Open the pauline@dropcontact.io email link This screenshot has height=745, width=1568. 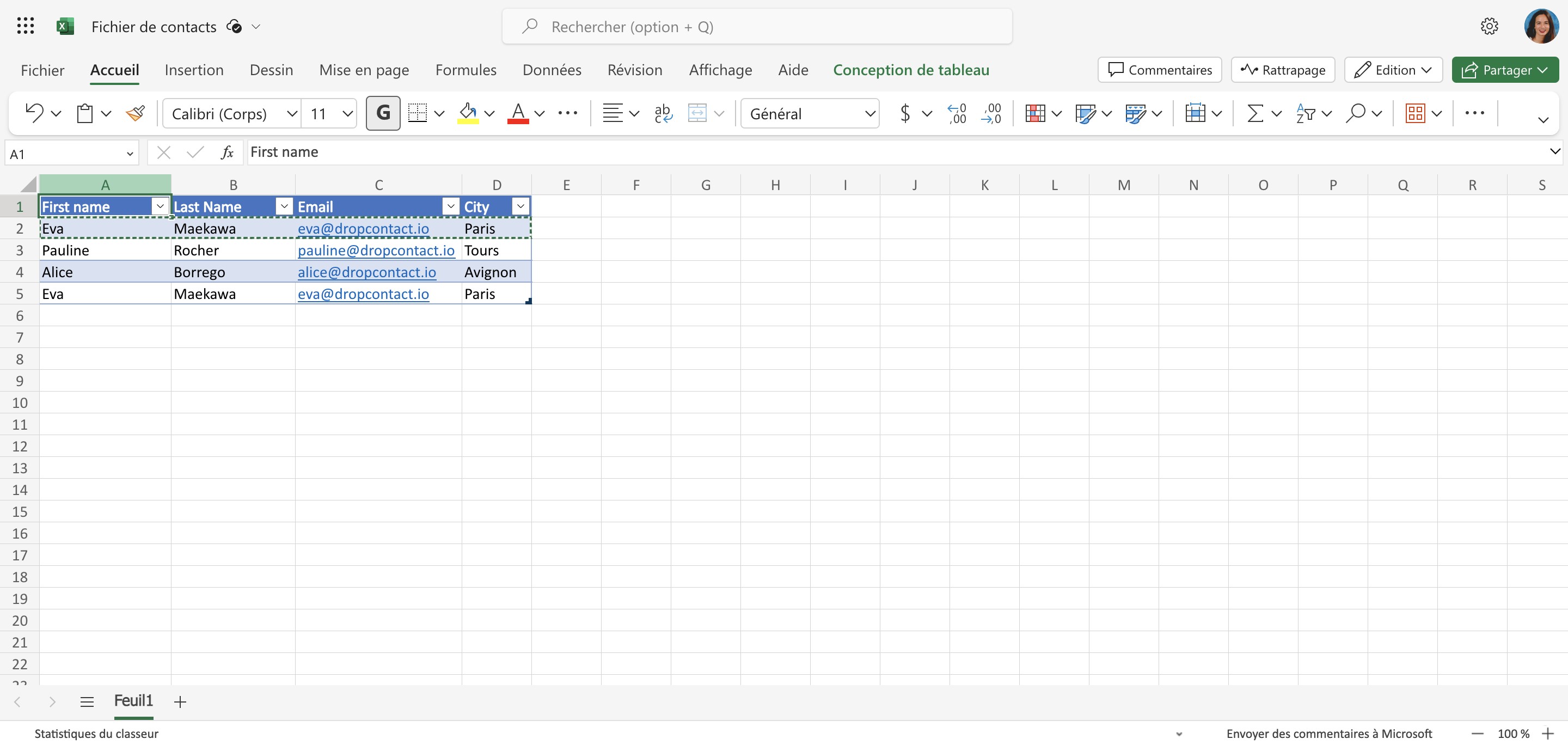tap(376, 250)
